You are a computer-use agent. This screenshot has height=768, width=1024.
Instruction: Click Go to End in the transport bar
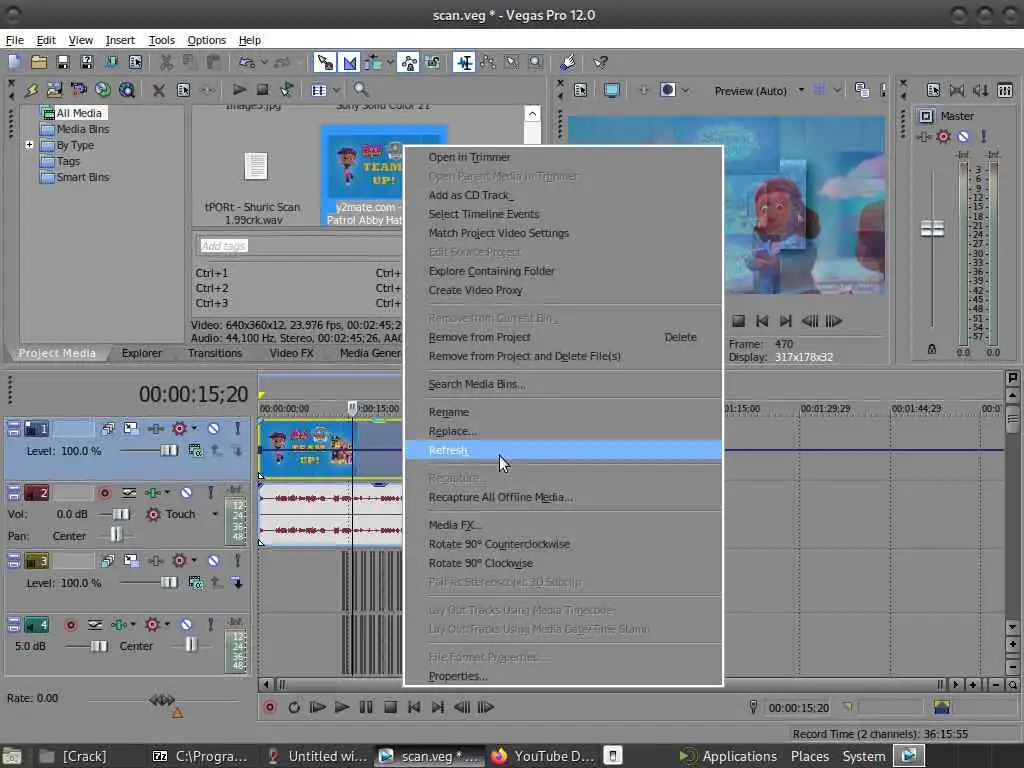tap(438, 707)
